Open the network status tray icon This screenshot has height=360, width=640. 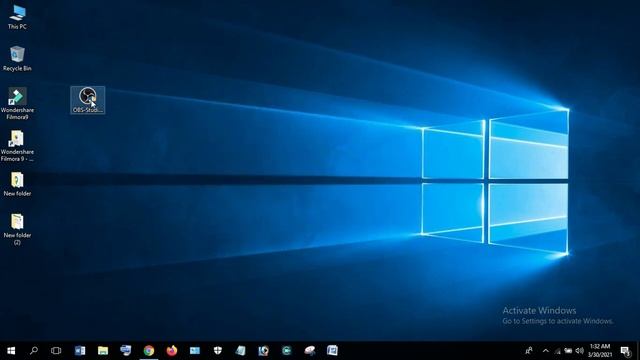coord(558,351)
